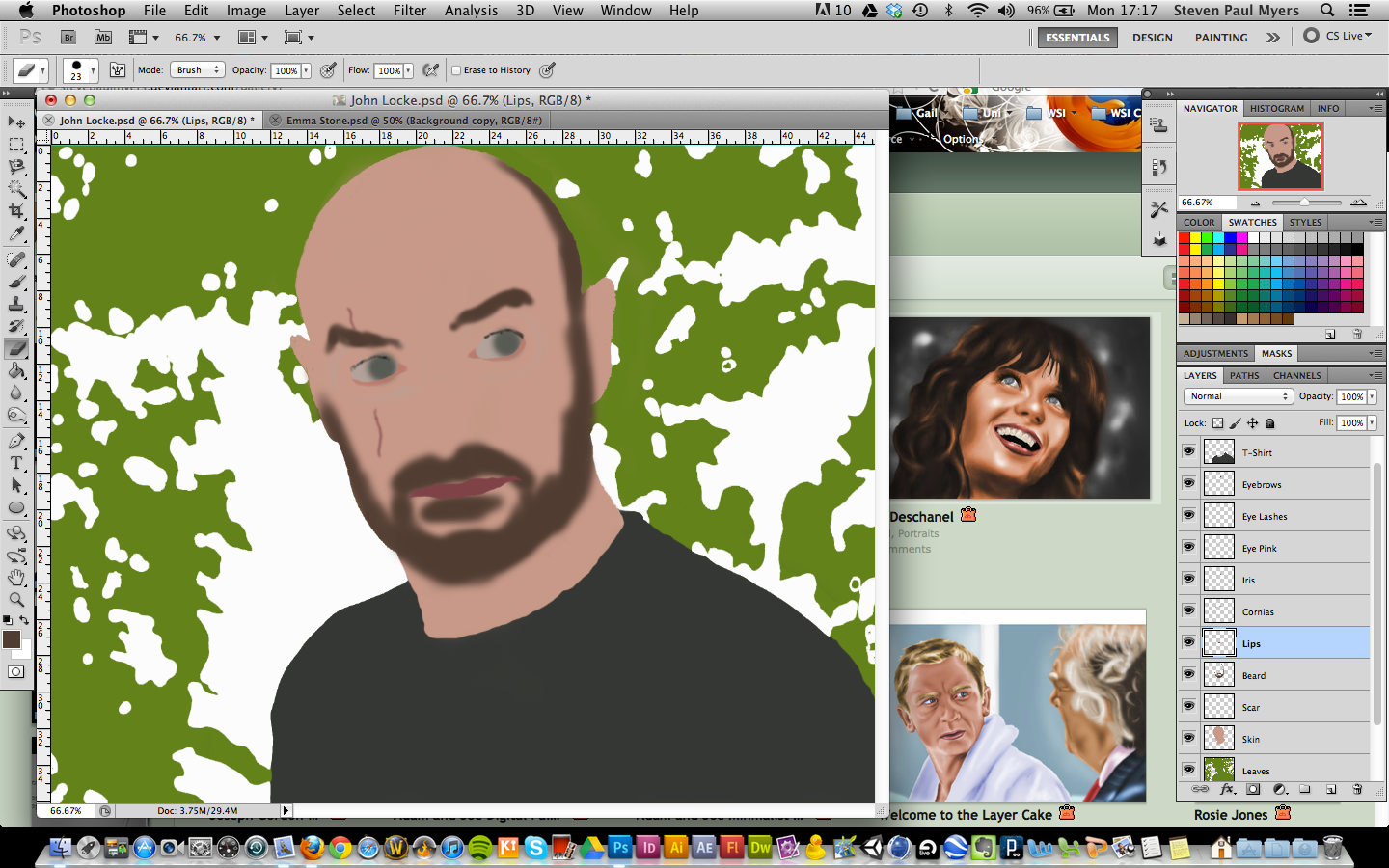This screenshot has height=868, width=1389.
Task: Open the Filter menu
Action: 410,11
